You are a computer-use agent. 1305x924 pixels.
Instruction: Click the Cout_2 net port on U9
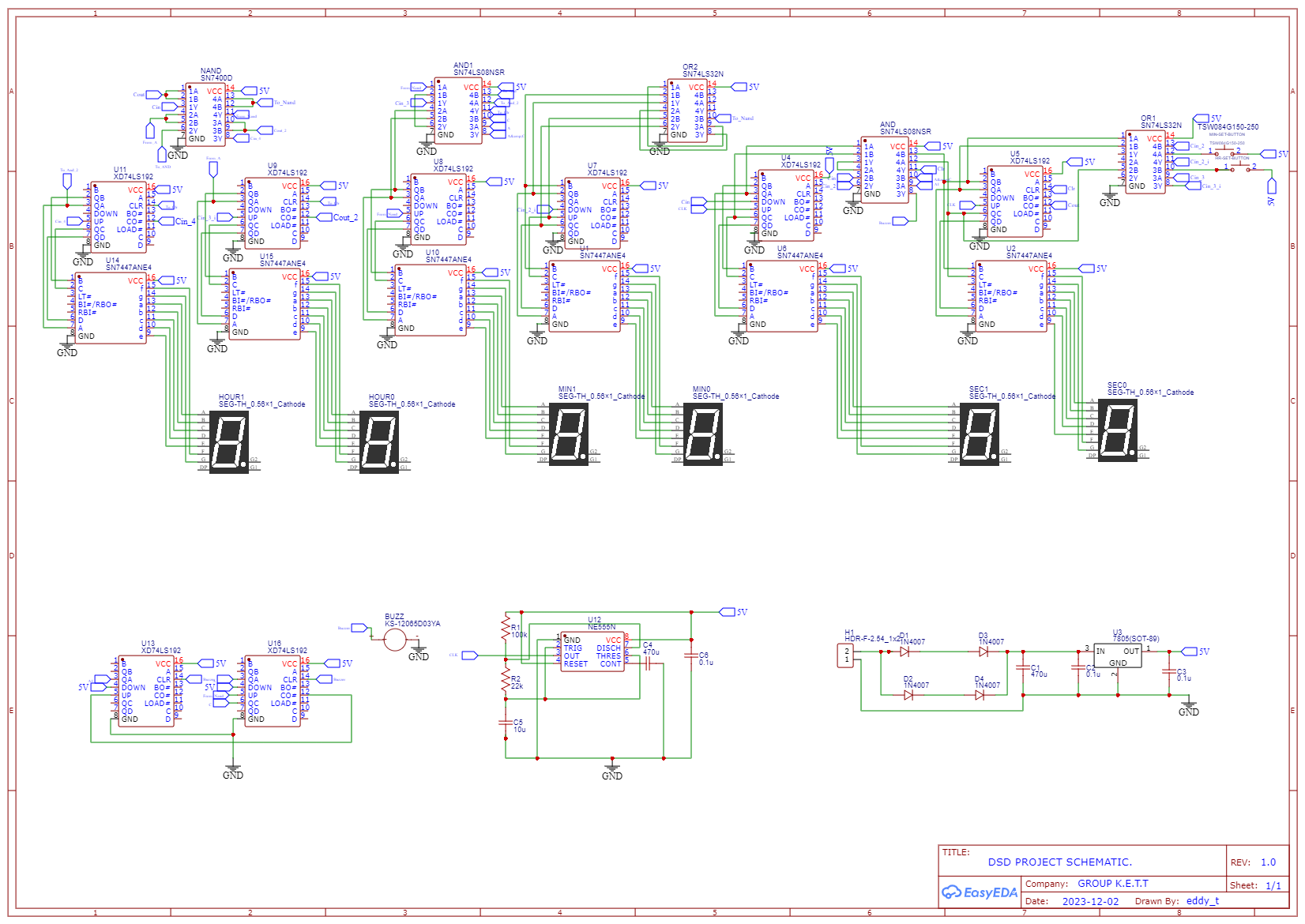(337, 217)
